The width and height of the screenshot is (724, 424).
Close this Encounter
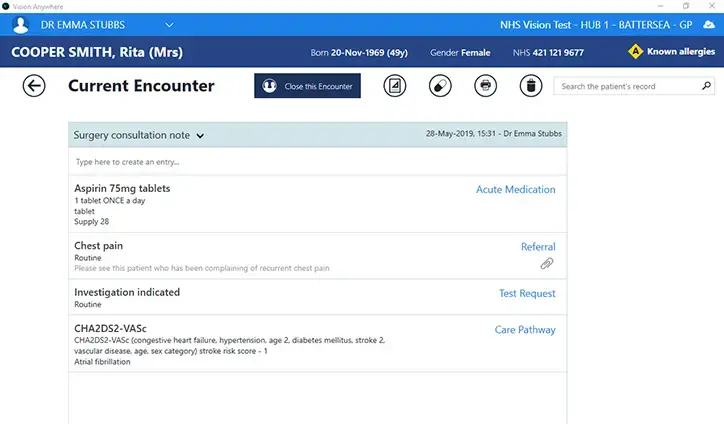pyautogui.click(x=307, y=86)
